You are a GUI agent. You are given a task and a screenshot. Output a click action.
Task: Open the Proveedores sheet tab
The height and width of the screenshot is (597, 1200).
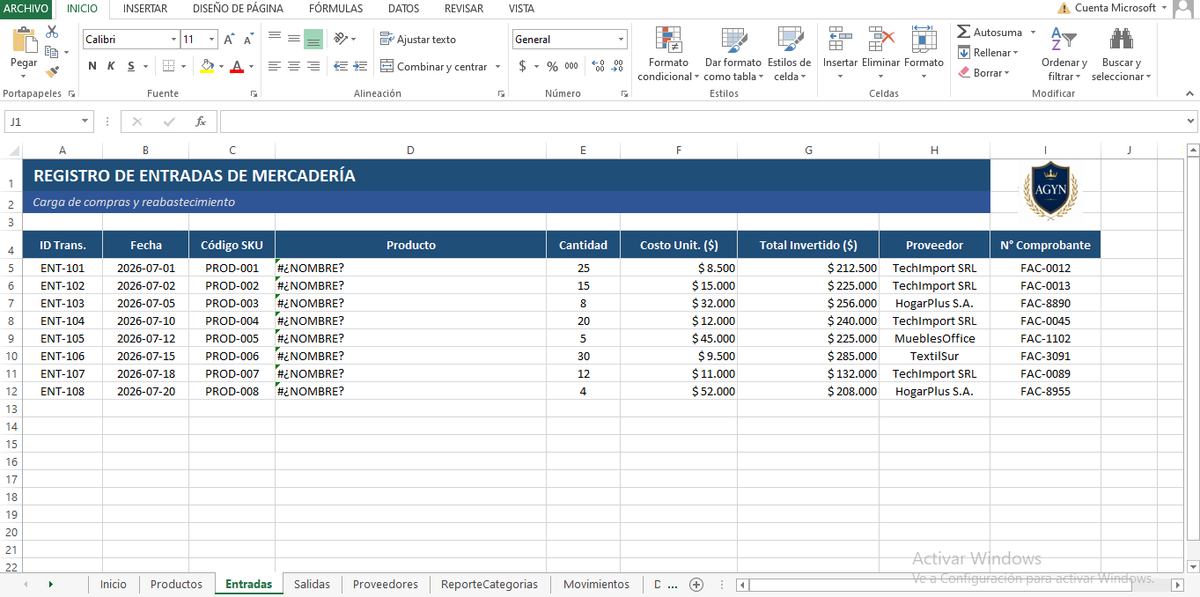click(x=385, y=584)
